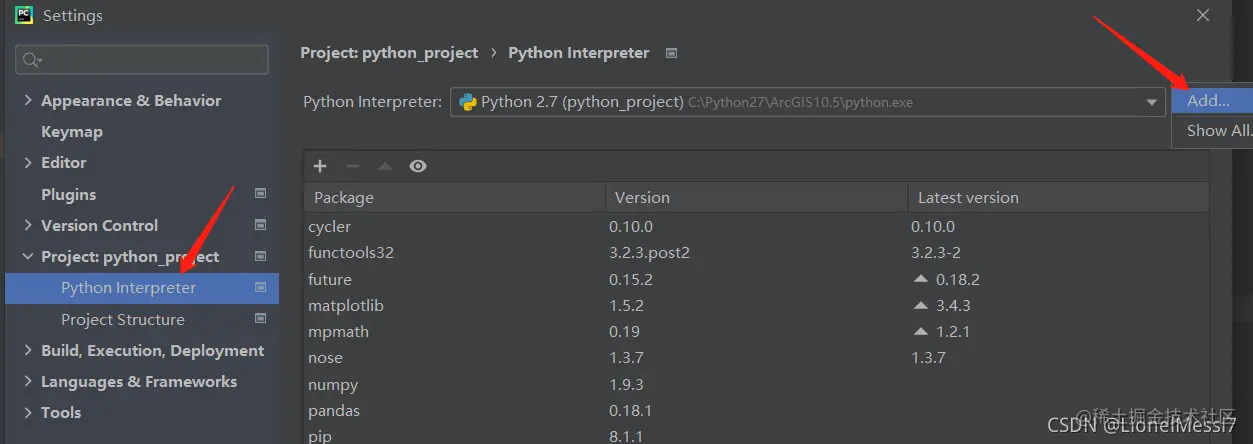Expand the Build, Execution, Deployment section
Image resolution: width=1253 pixels, height=444 pixels.
coord(28,350)
